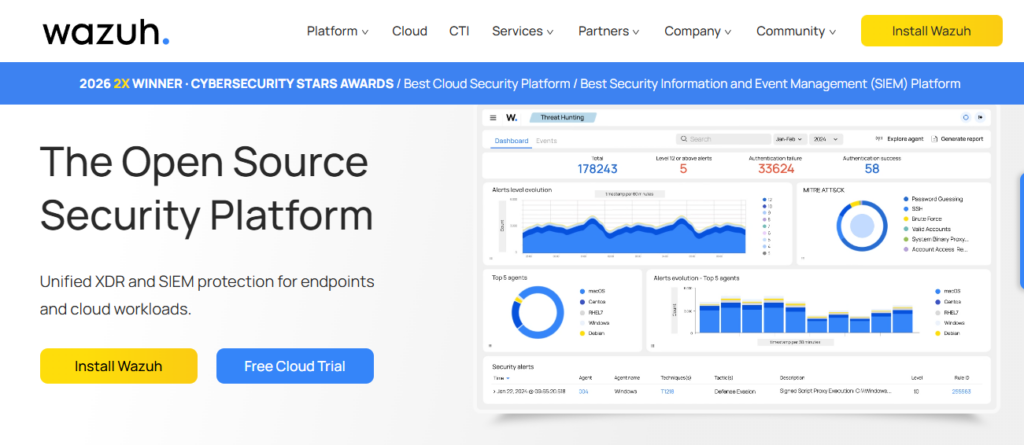
Task: Click the Total value 178243
Action: pos(597,169)
